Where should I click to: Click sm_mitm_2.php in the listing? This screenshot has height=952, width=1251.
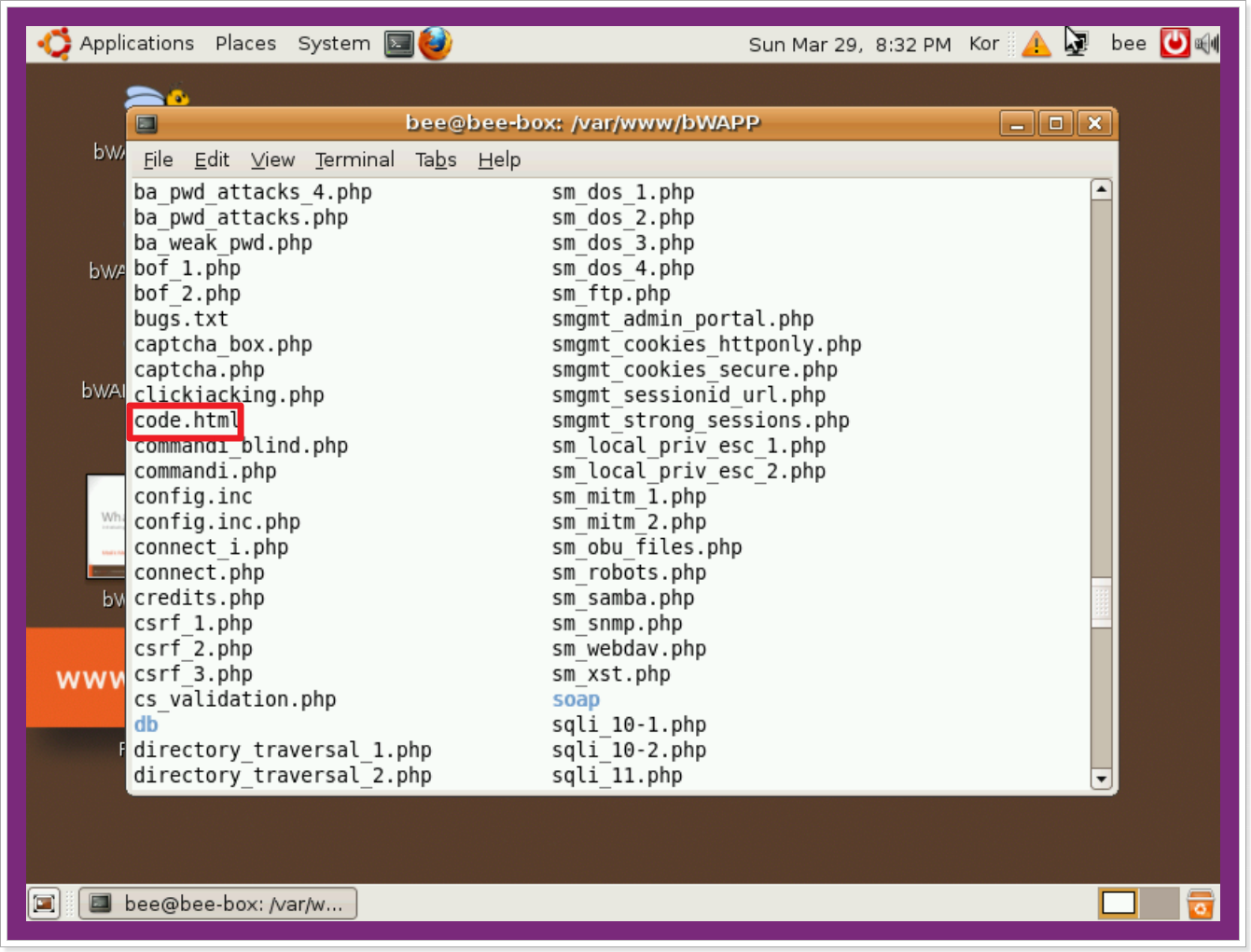[629, 522]
